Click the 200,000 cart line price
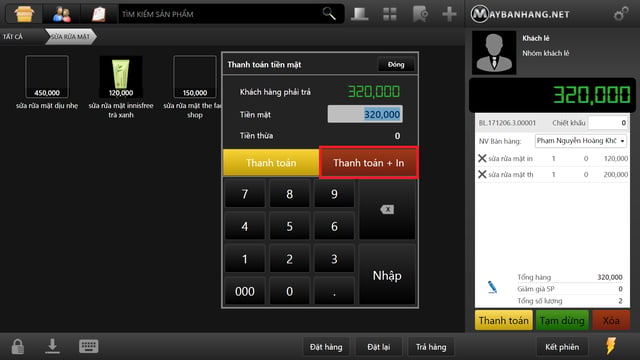 coord(616,174)
